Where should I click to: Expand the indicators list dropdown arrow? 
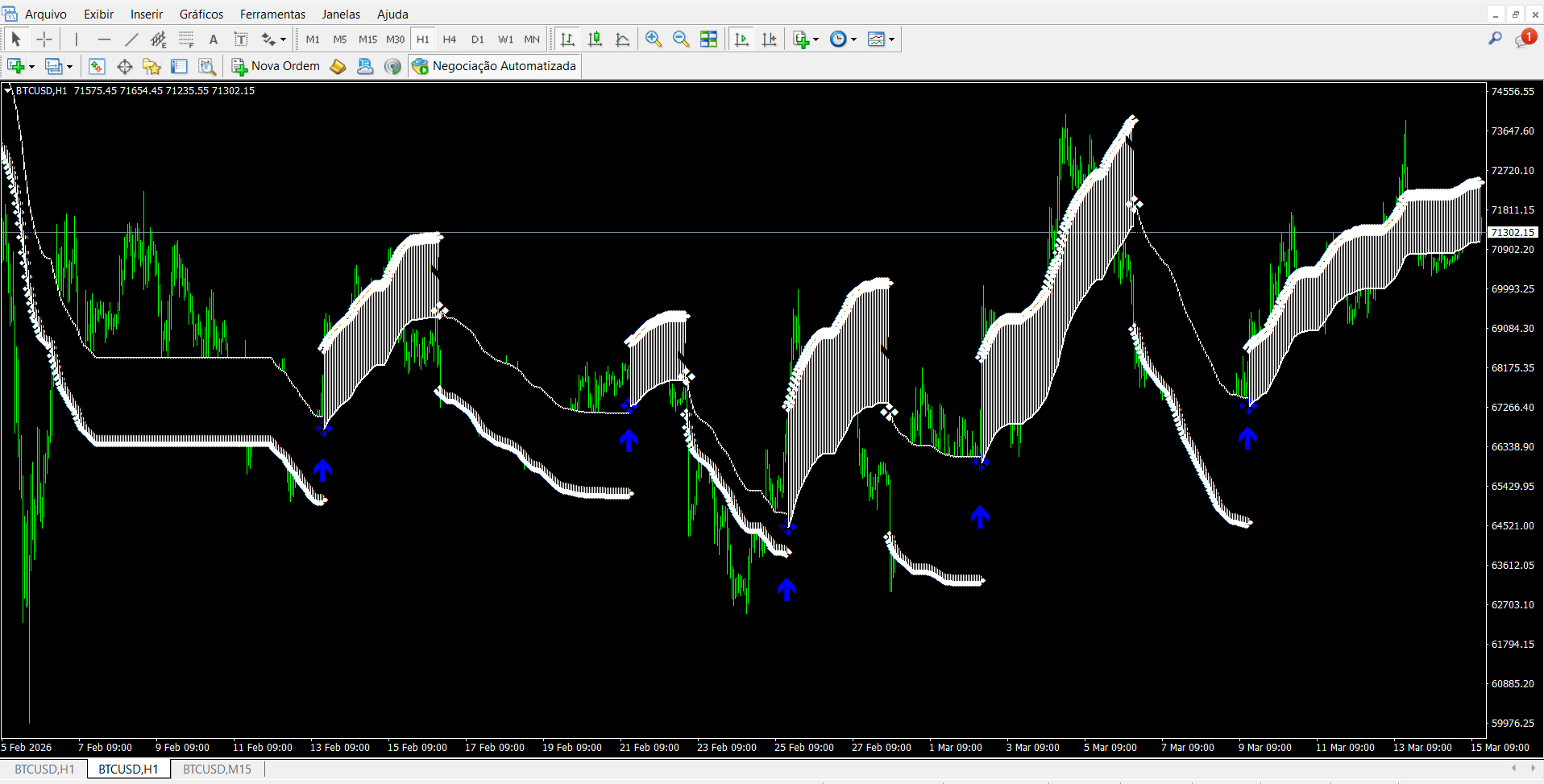[x=816, y=39]
